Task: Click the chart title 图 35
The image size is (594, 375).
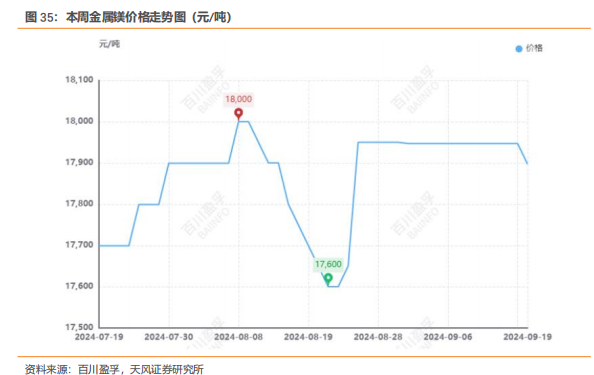Action: tap(128, 17)
